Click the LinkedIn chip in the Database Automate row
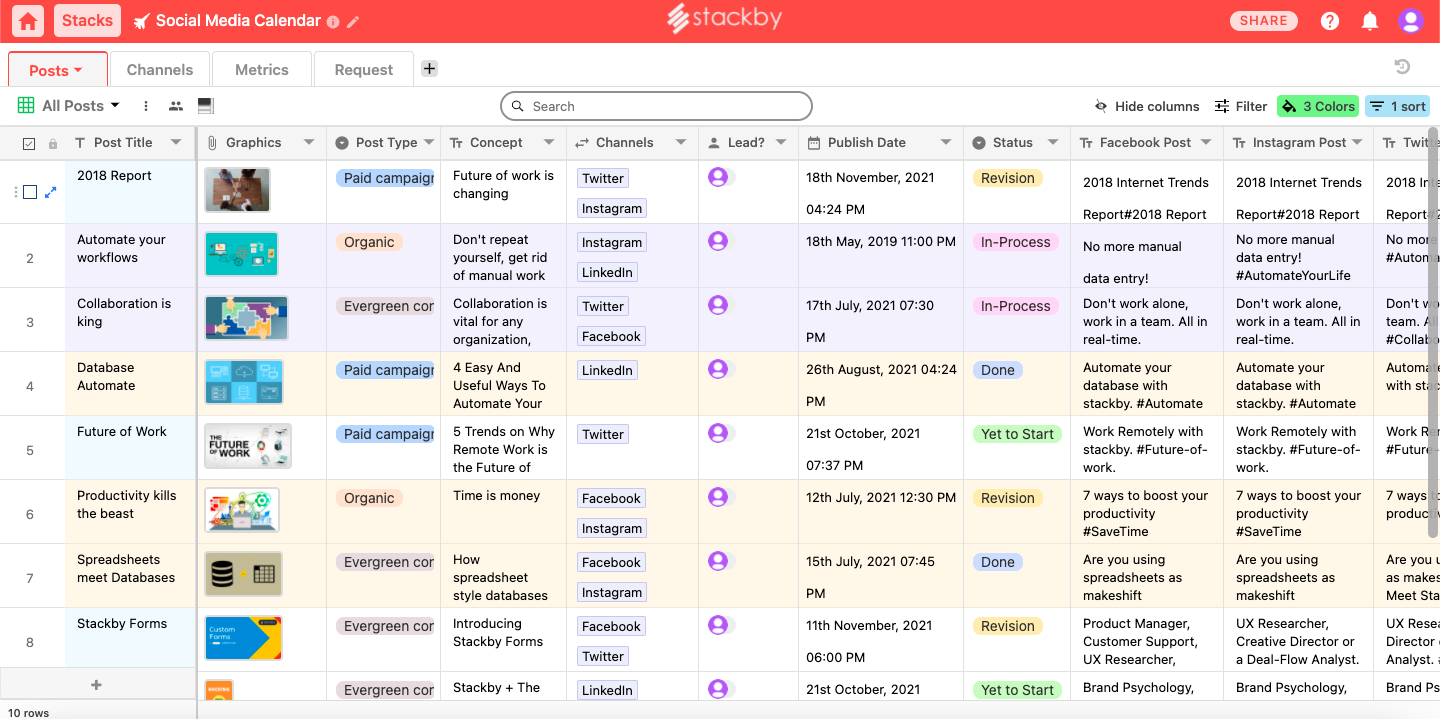 click(x=607, y=370)
